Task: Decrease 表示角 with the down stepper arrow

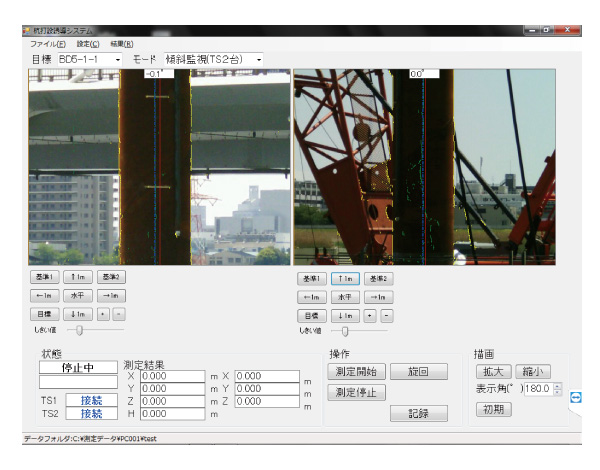Action: [x=558, y=392]
